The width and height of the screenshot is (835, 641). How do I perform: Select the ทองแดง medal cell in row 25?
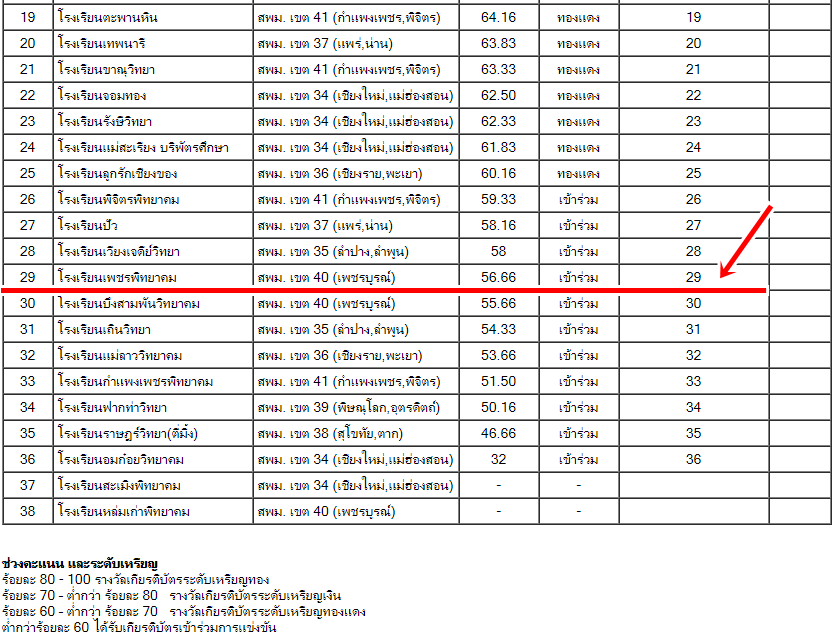(x=578, y=173)
